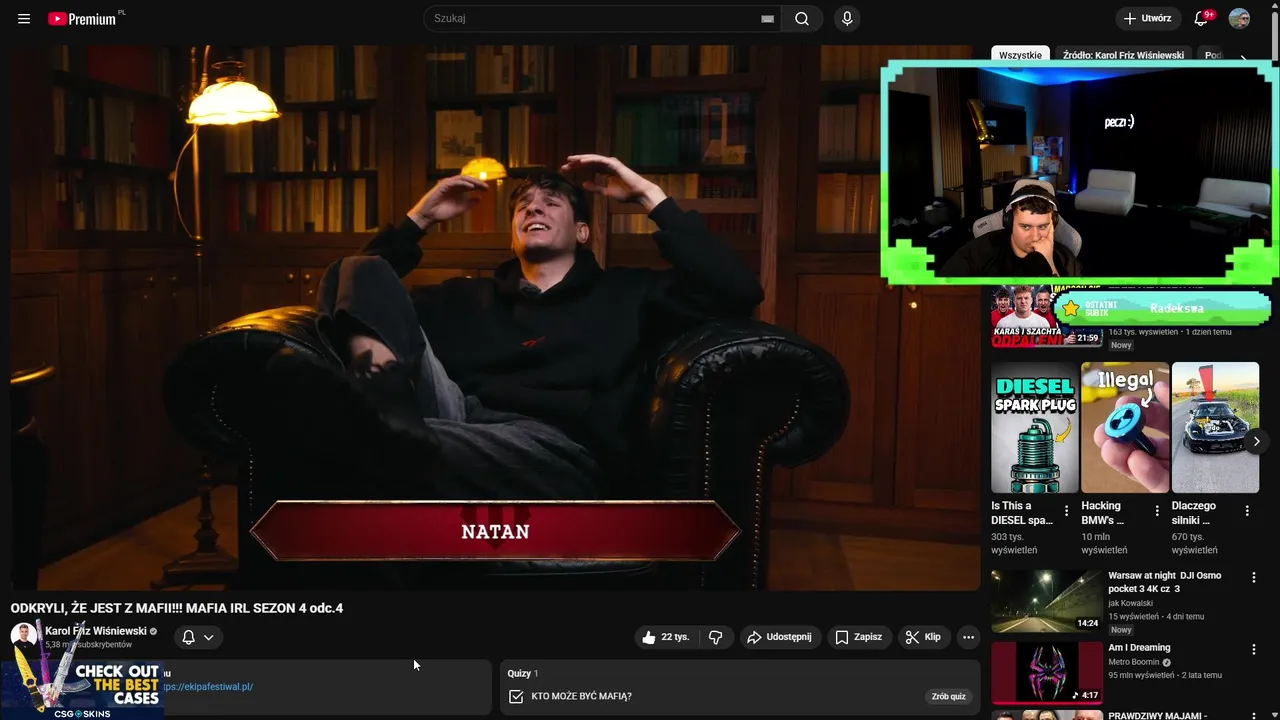Click the main video player
1280x720 pixels.
(495, 317)
